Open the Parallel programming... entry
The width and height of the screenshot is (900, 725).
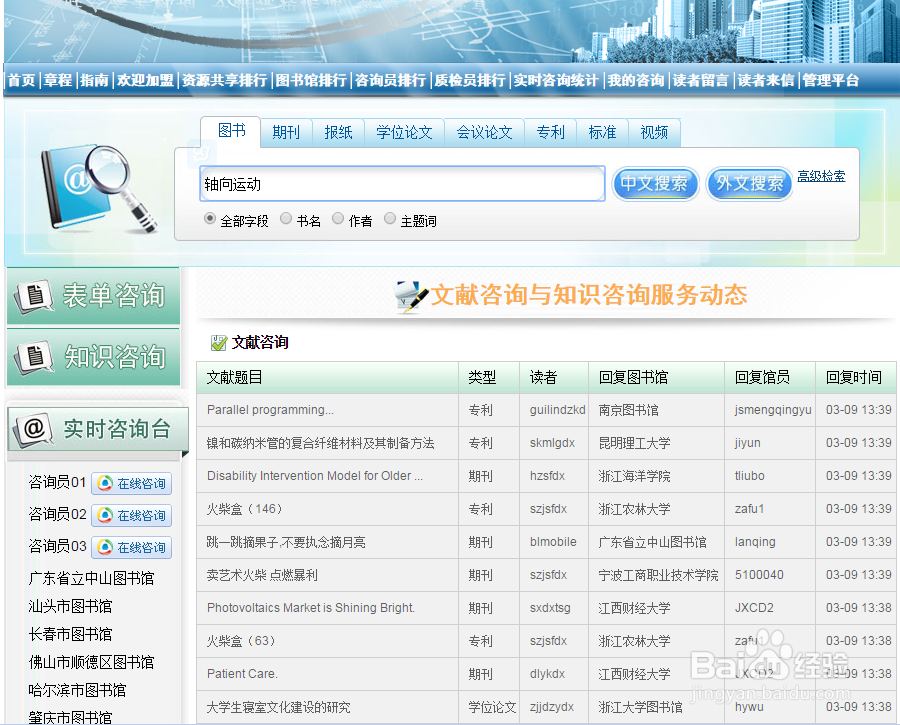click(270, 410)
